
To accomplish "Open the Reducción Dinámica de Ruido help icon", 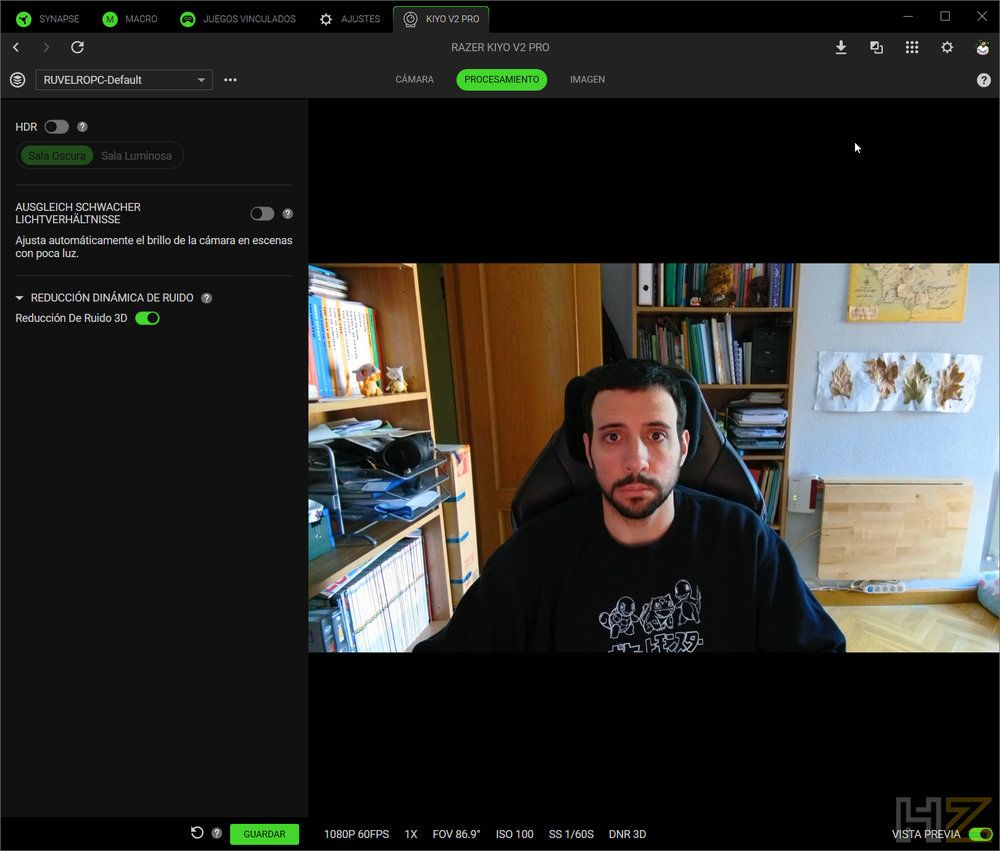I will pyautogui.click(x=207, y=298).
